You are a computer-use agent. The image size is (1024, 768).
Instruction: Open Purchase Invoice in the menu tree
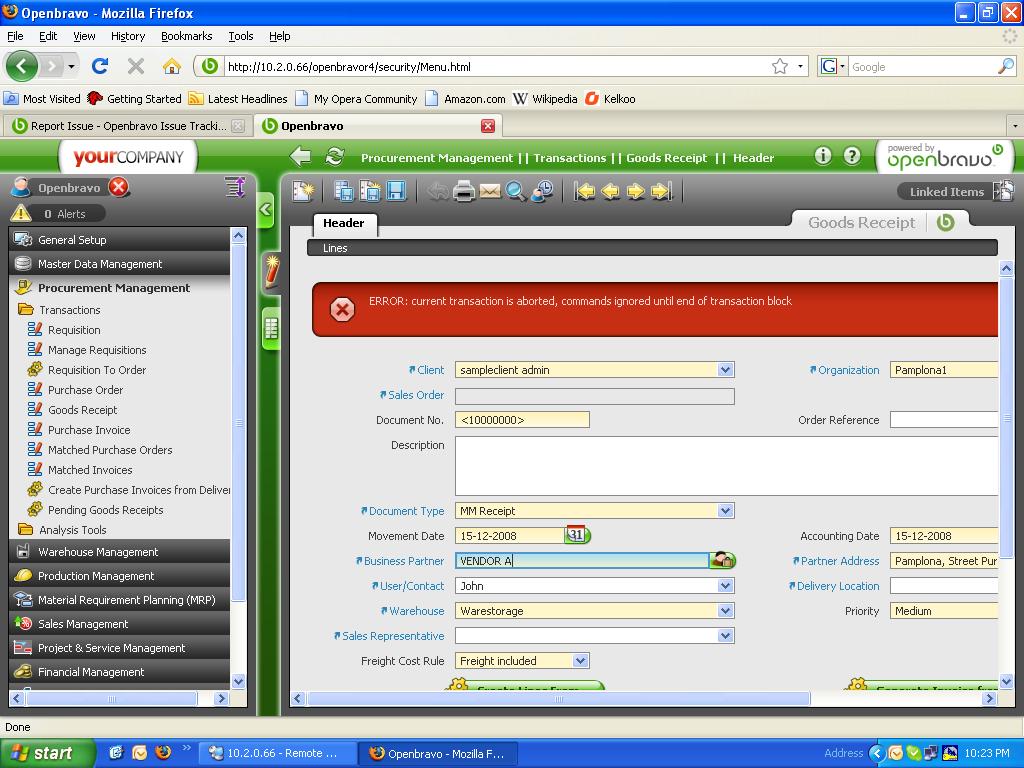point(89,430)
